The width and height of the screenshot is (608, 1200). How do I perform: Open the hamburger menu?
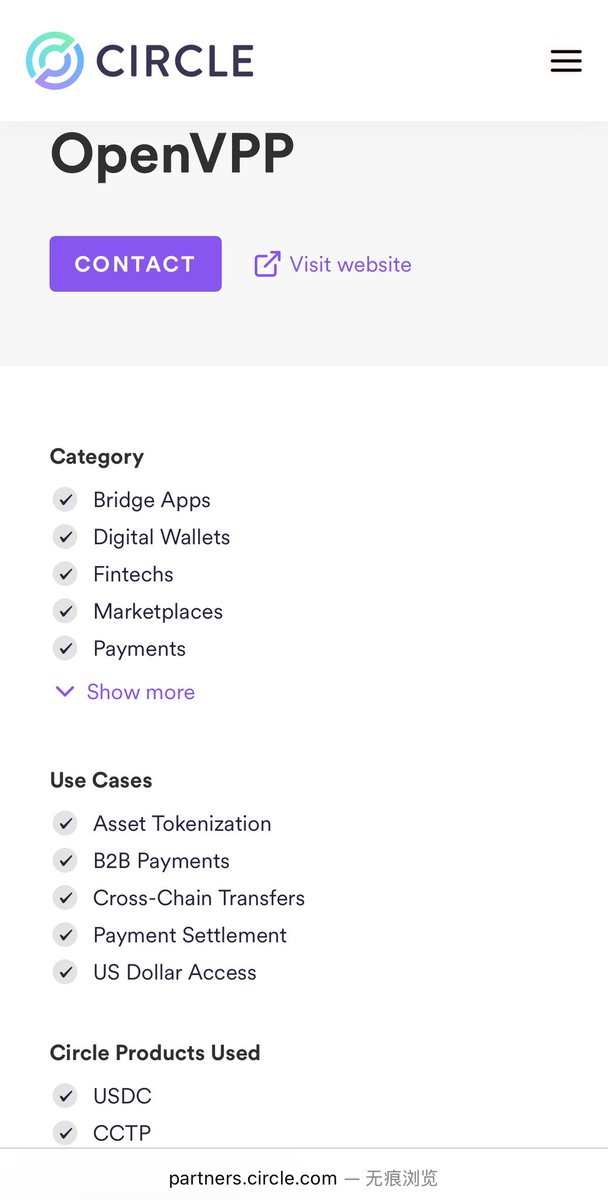[x=566, y=61]
